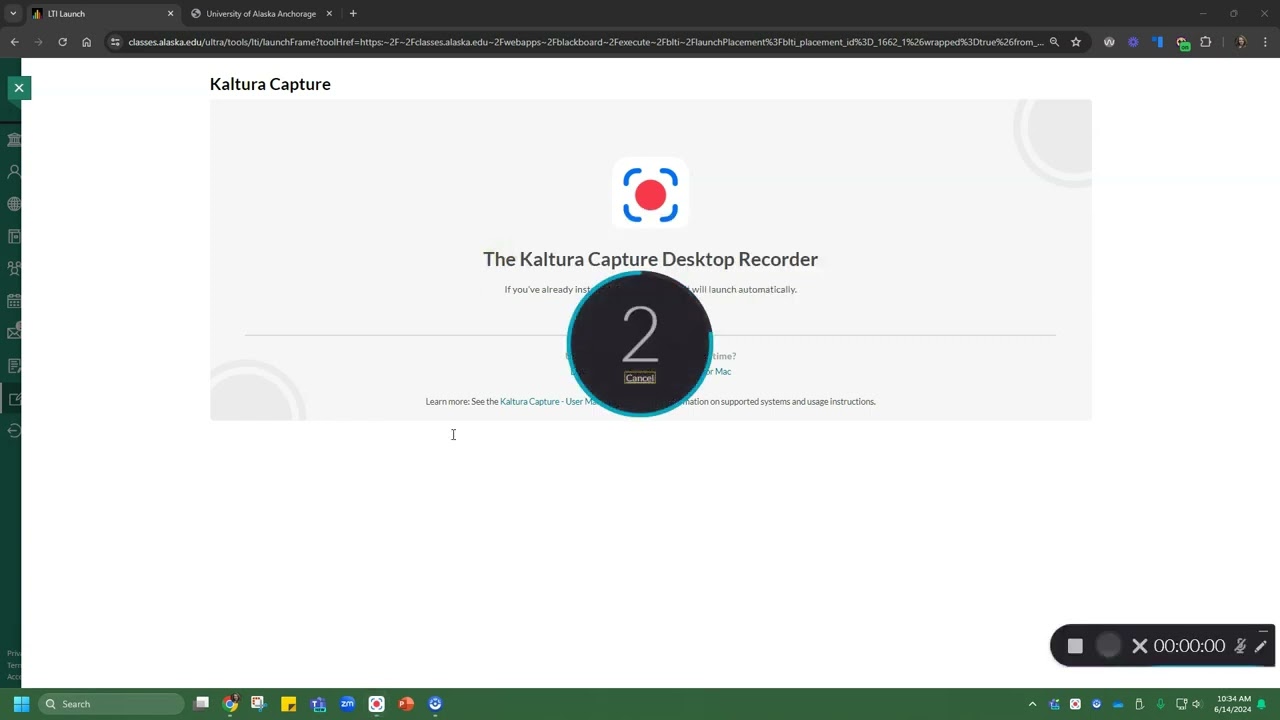This screenshot has height=720, width=1280.
Task: Open PowerPoint from the taskbar
Action: [x=406, y=704]
